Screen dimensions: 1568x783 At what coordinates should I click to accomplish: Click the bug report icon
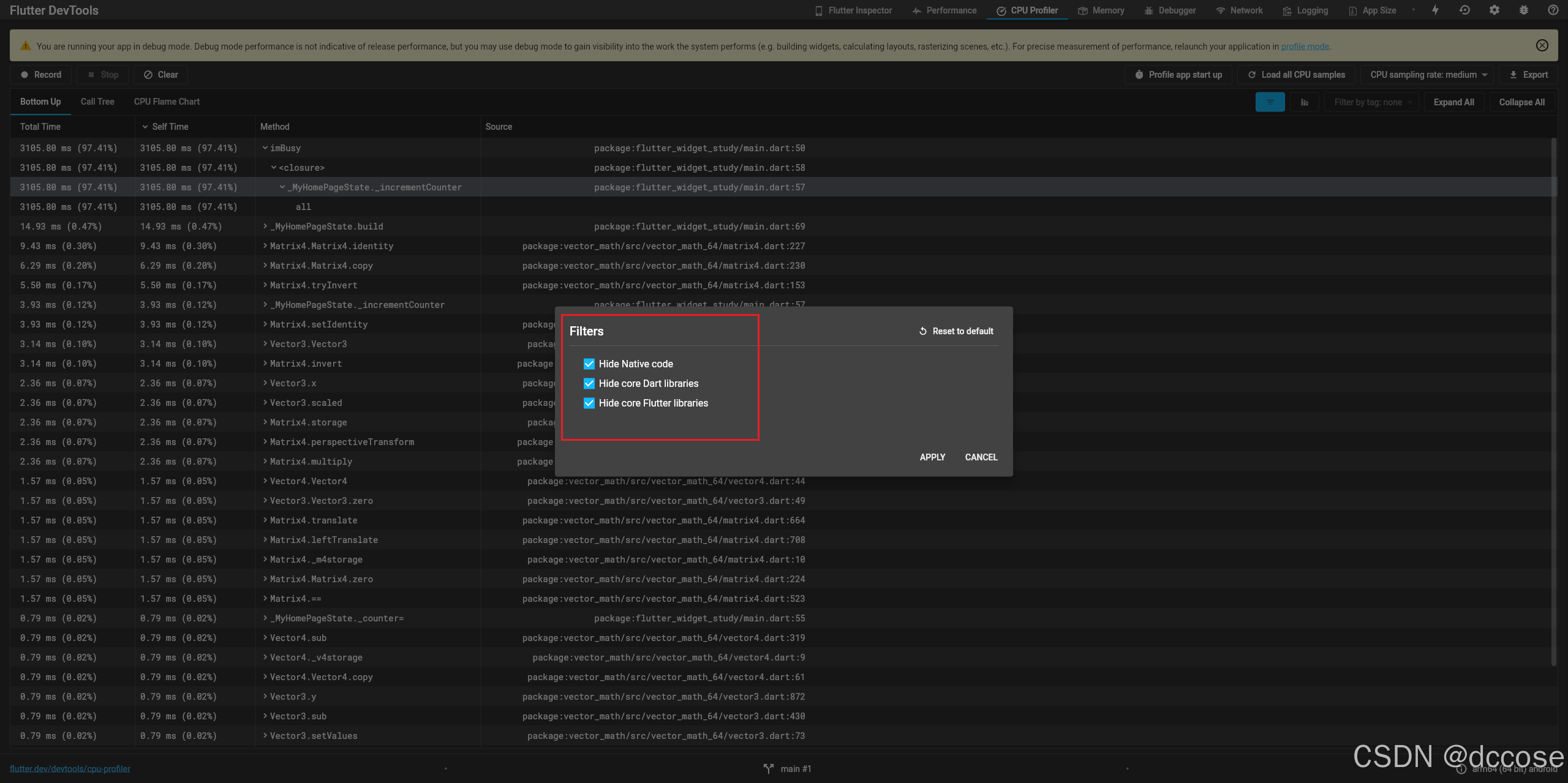point(1524,10)
